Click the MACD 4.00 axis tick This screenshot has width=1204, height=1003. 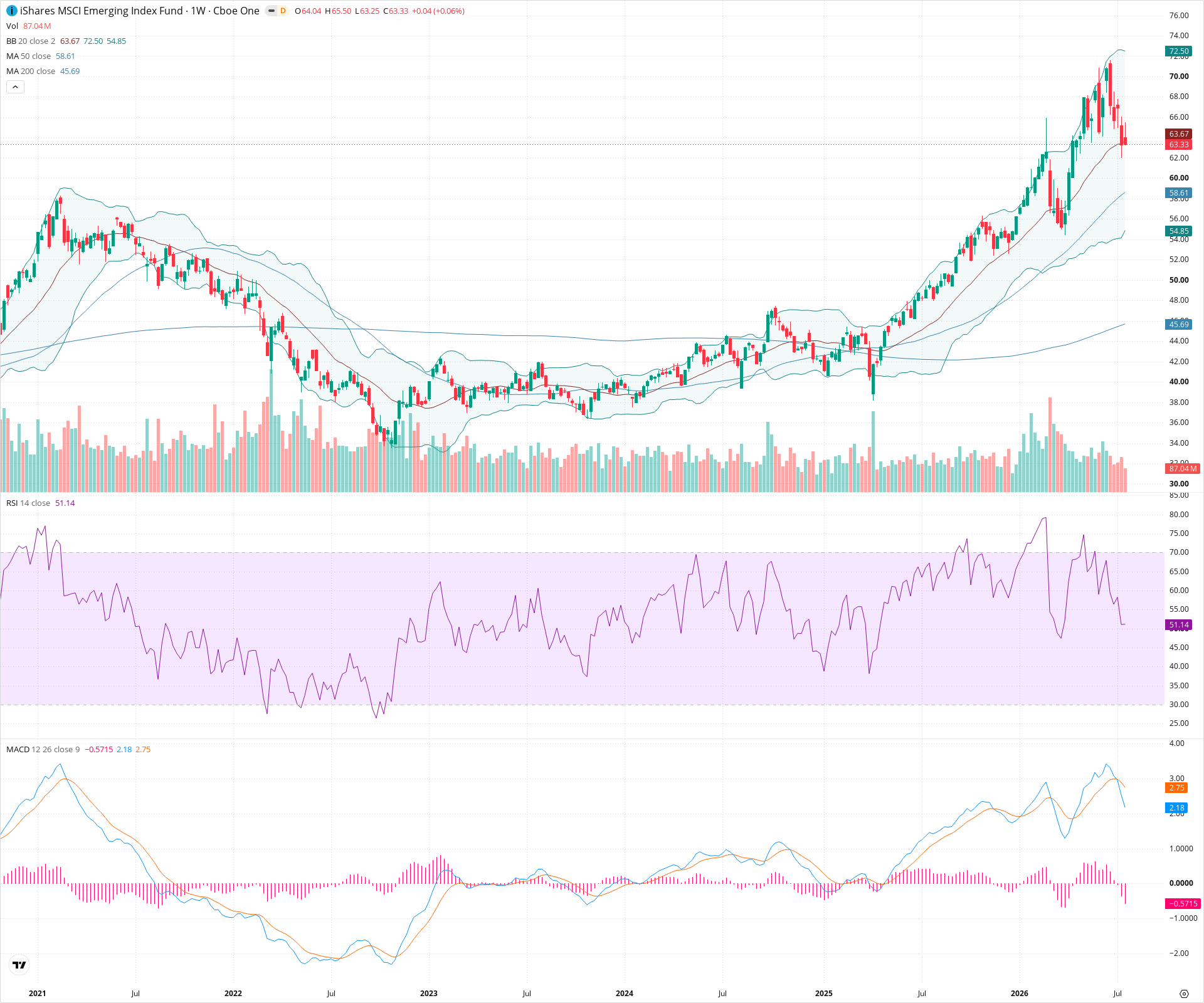pyautogui.click(x=1177, y=743)
